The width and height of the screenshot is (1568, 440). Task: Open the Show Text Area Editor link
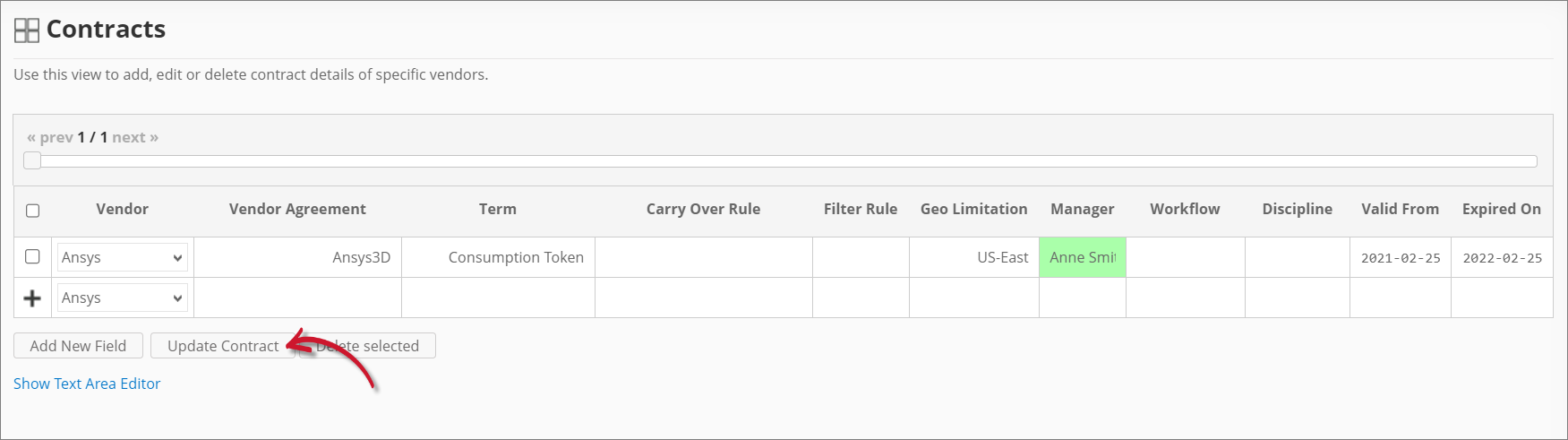tap(87, 384)
